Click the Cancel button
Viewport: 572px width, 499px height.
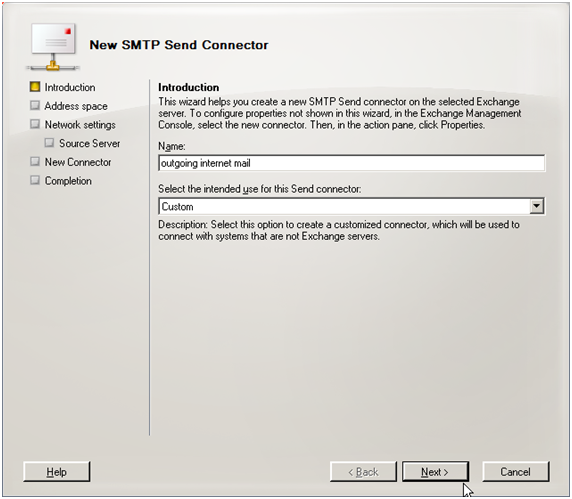pos(515,472)
